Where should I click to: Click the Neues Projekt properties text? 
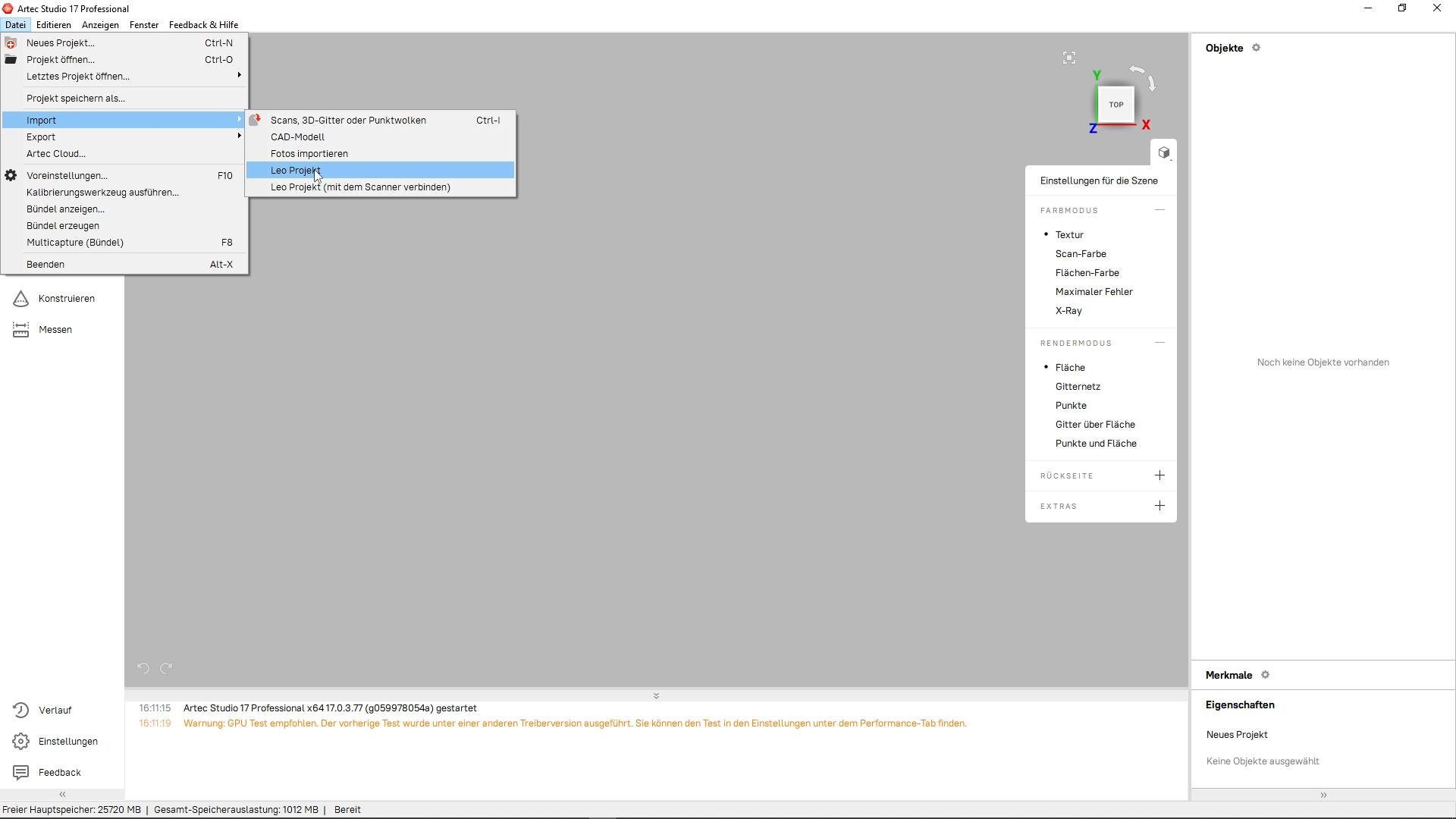(x=1237, y=735)
